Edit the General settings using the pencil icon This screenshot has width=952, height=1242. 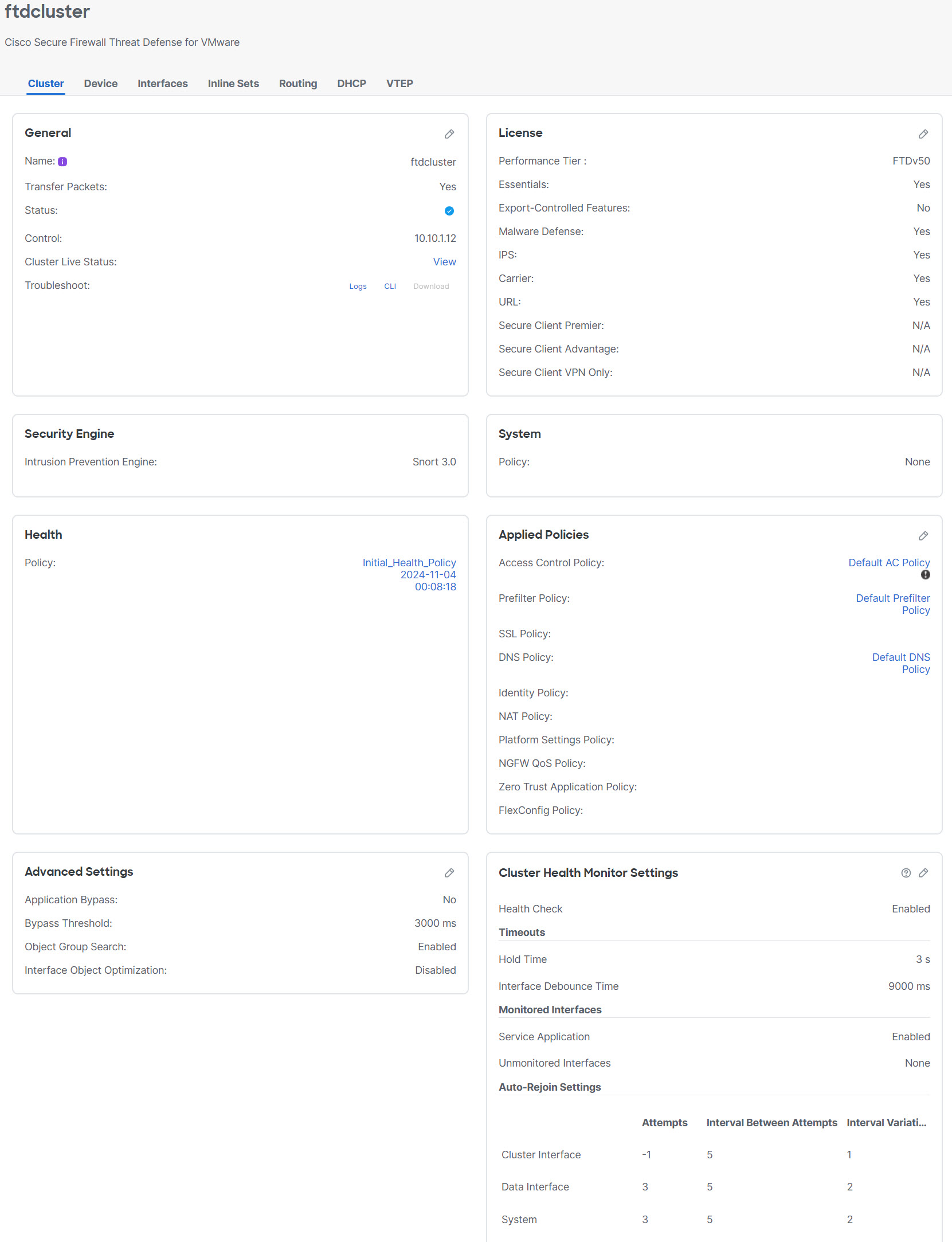click(x=449, y=134)
